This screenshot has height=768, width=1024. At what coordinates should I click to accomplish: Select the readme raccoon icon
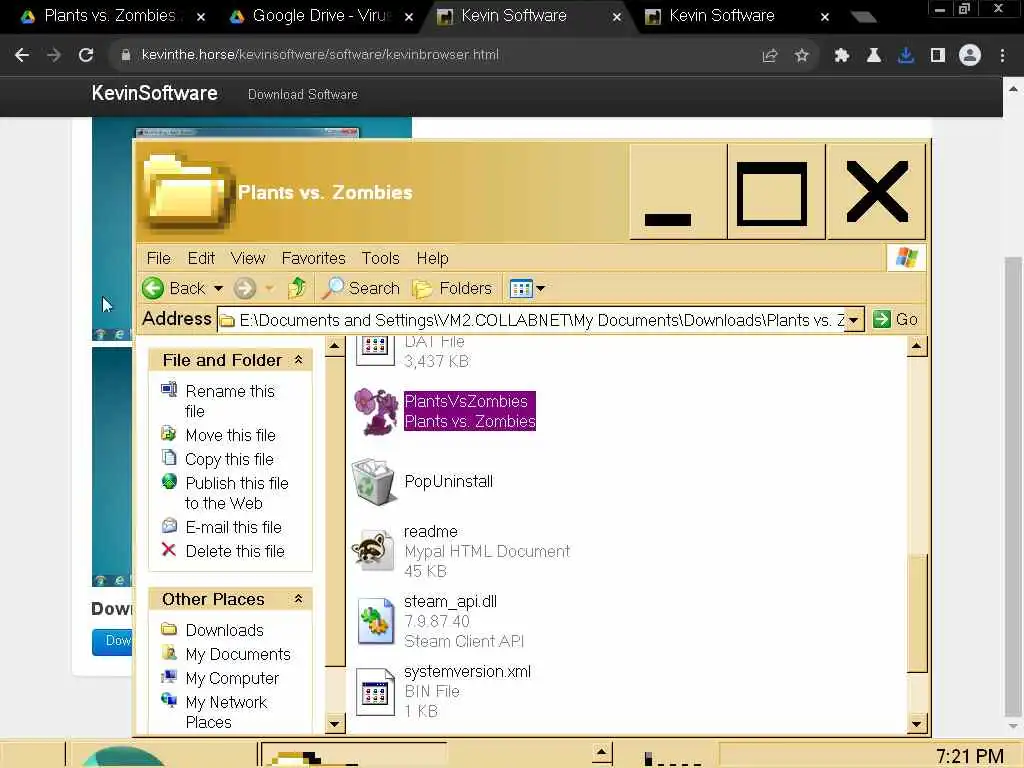[374, 551]
